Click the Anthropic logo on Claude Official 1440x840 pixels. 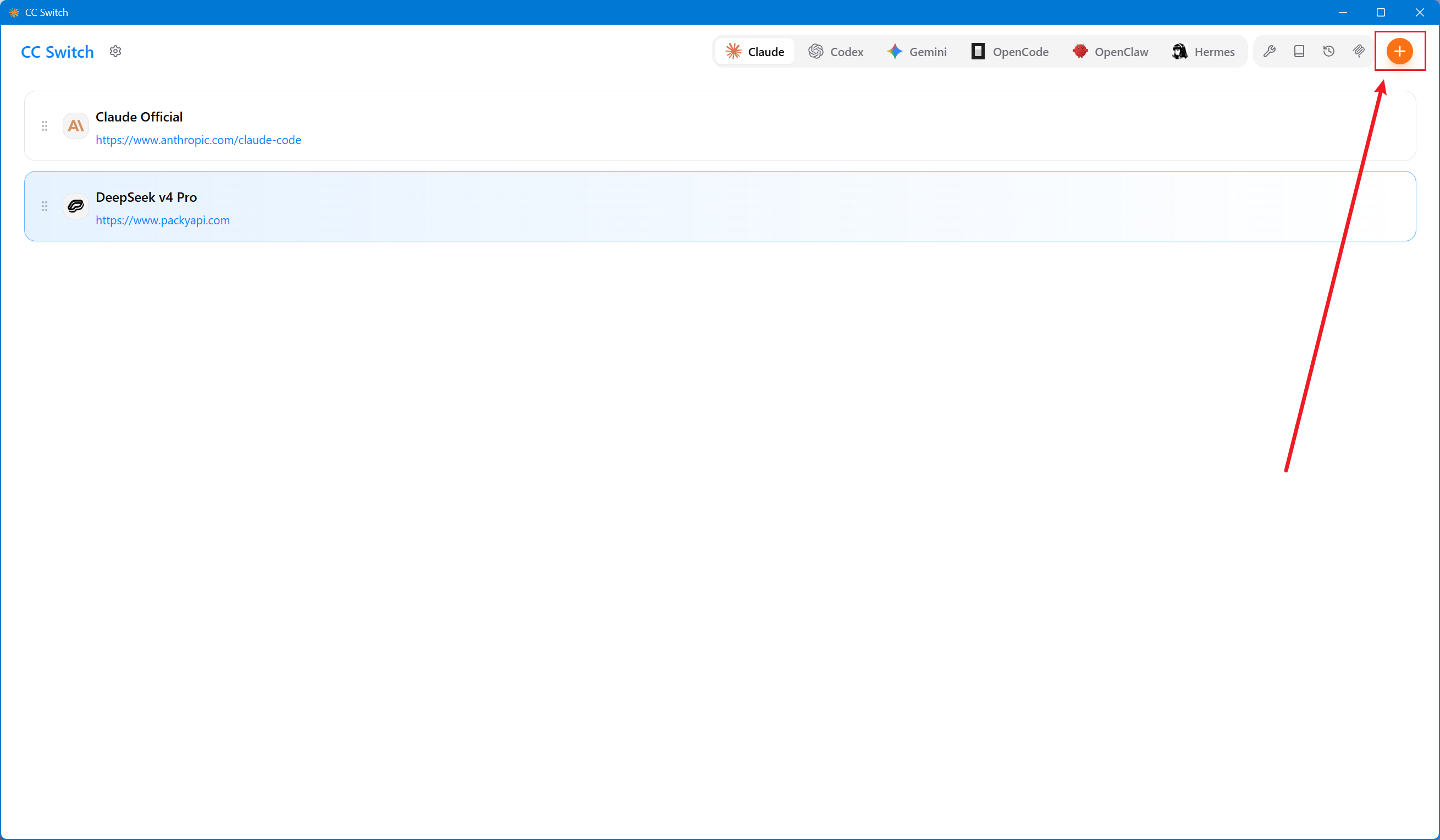click(75, 126)
